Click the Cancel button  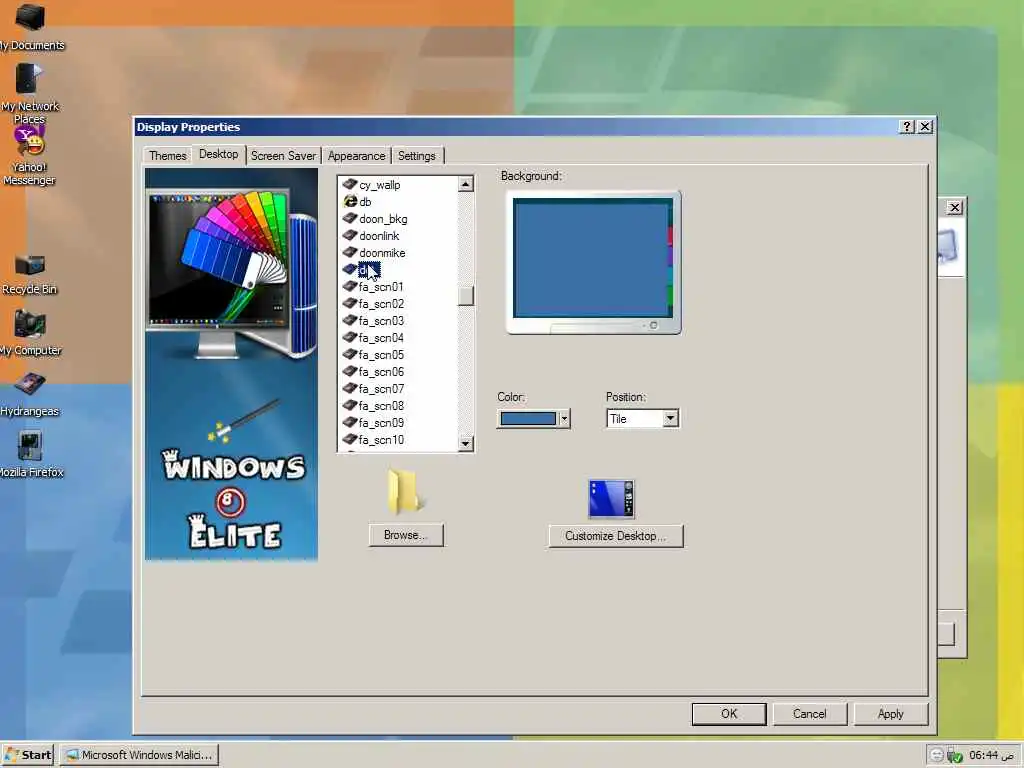(810, 714)
